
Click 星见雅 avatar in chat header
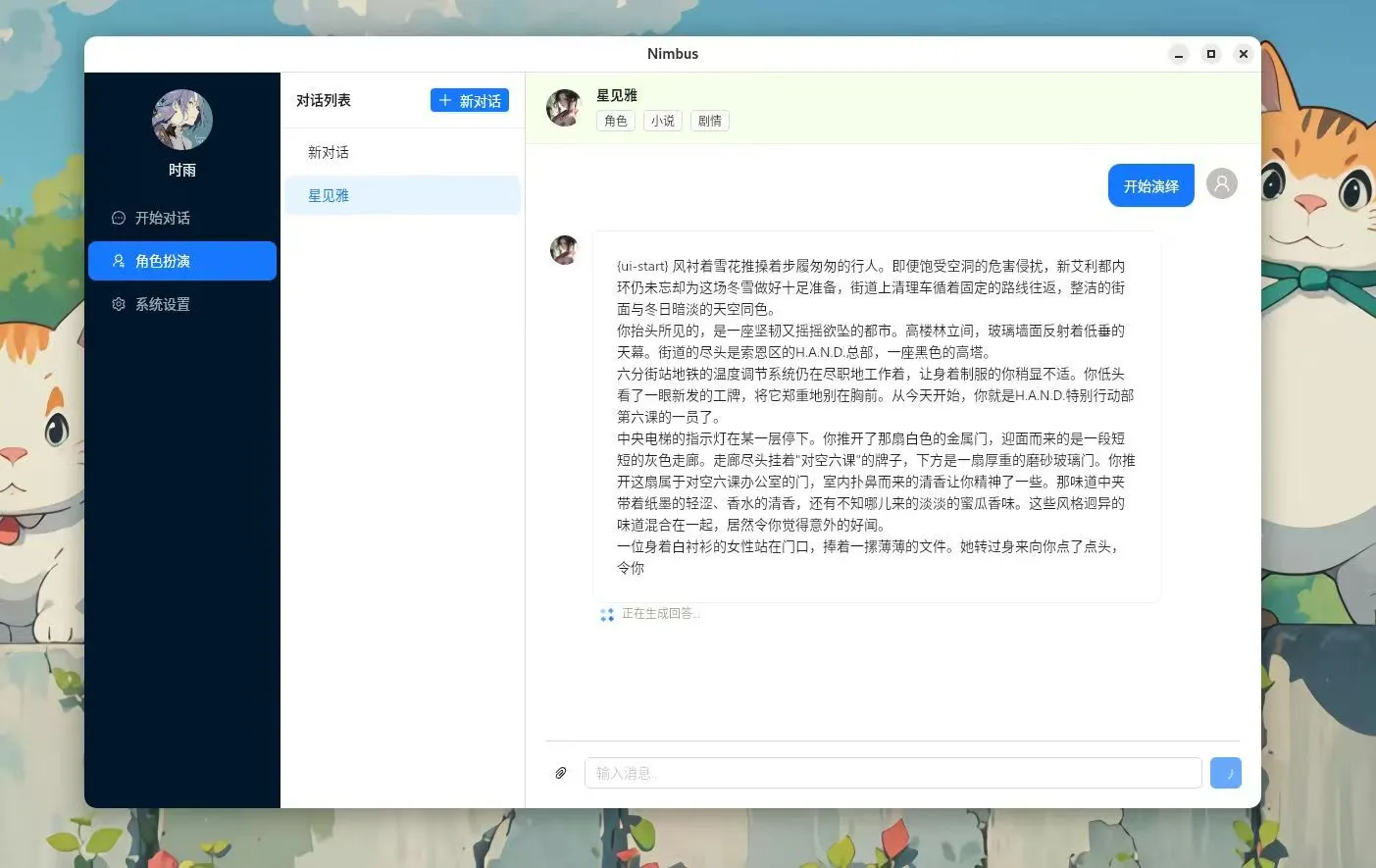click(564, 108)
